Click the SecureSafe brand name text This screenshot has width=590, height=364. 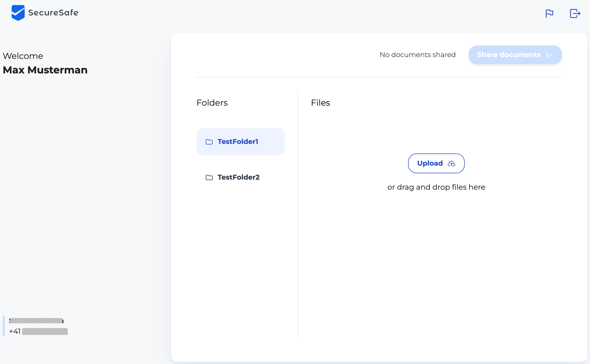tap(53, 13)
